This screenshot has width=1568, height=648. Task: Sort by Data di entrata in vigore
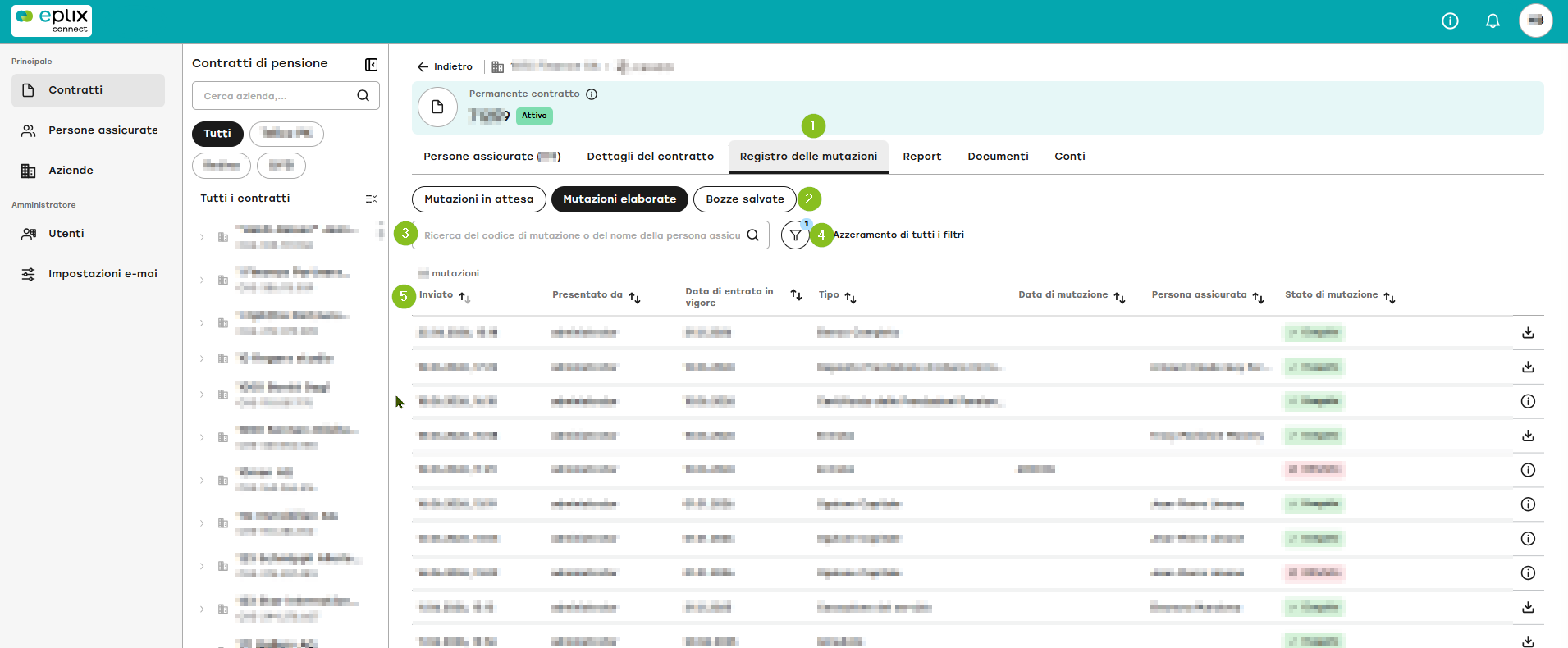click(796, 294)
